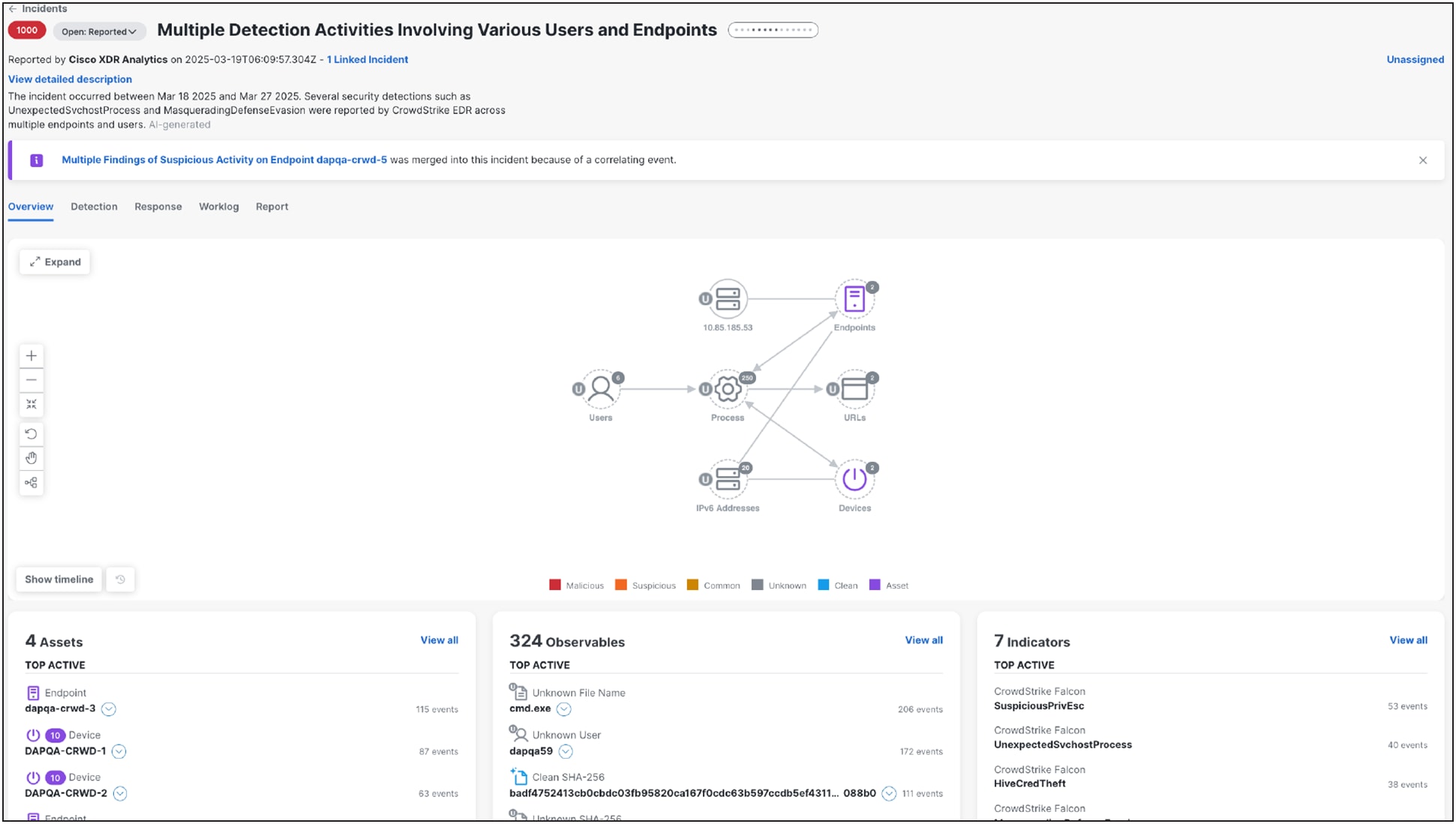Zoom in on the graph
Viewport: 1456px width, 824px height.
(32, 356)
